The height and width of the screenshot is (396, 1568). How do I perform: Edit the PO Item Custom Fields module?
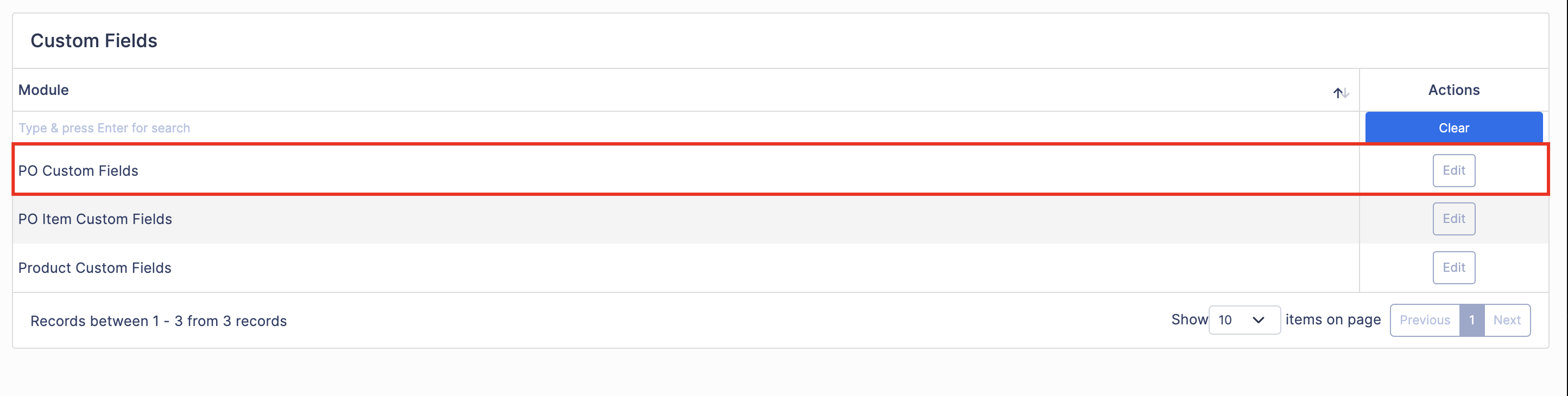pos(1453,219)
